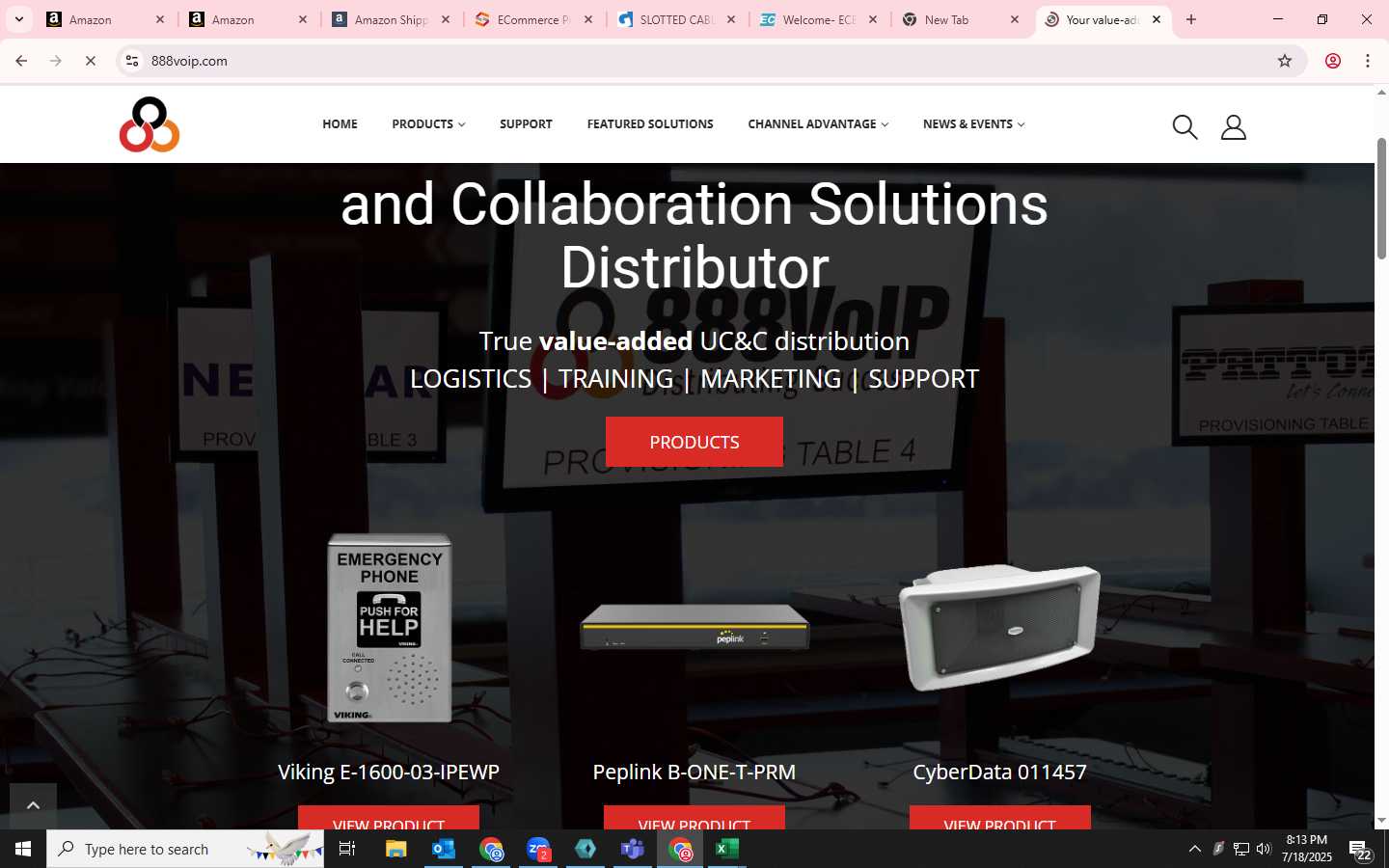Open Zoom from the taskbar

(538, 849)
